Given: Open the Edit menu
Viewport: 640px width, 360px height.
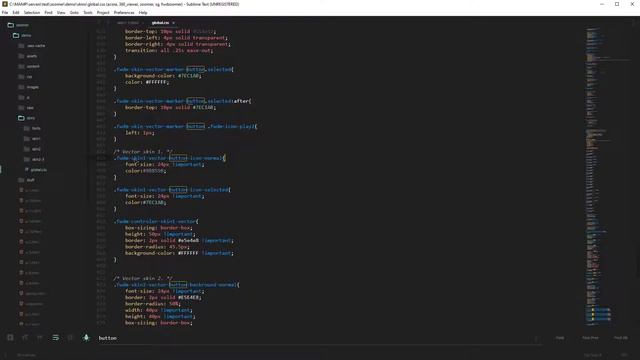Looking at the screenshot, I should 16,13.
